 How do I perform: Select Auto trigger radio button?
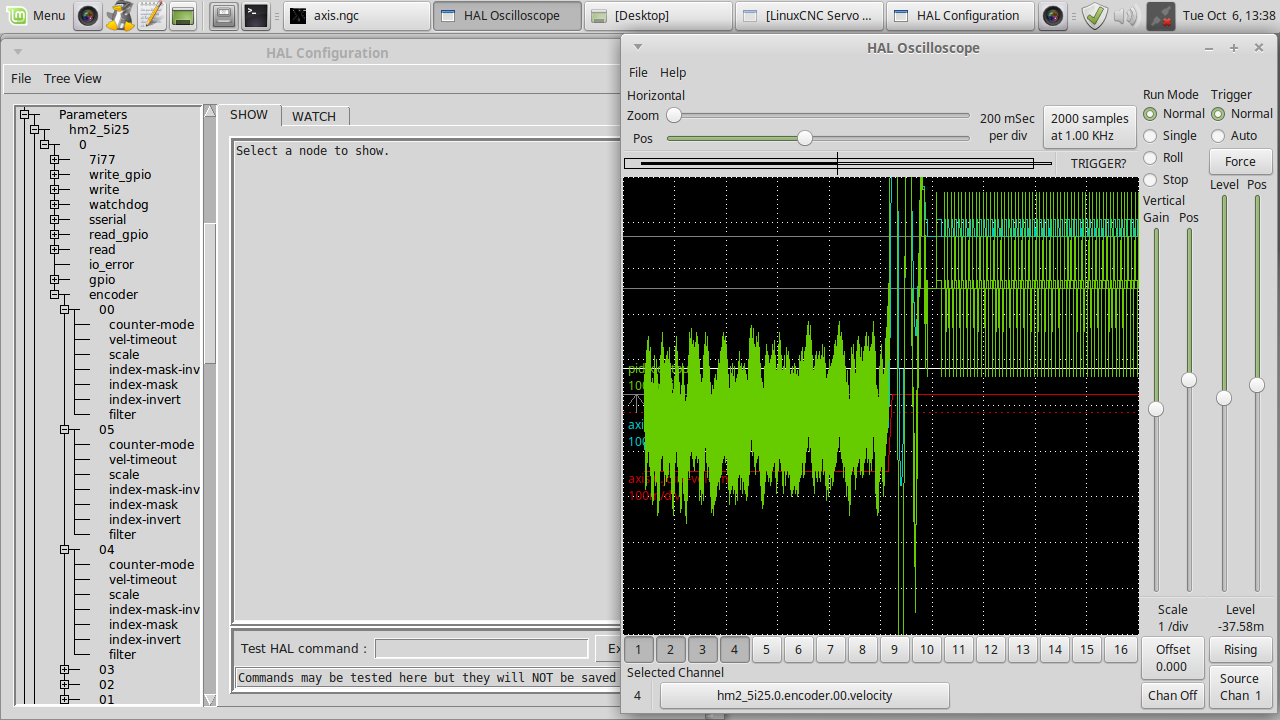click(x=1218, y=136)
